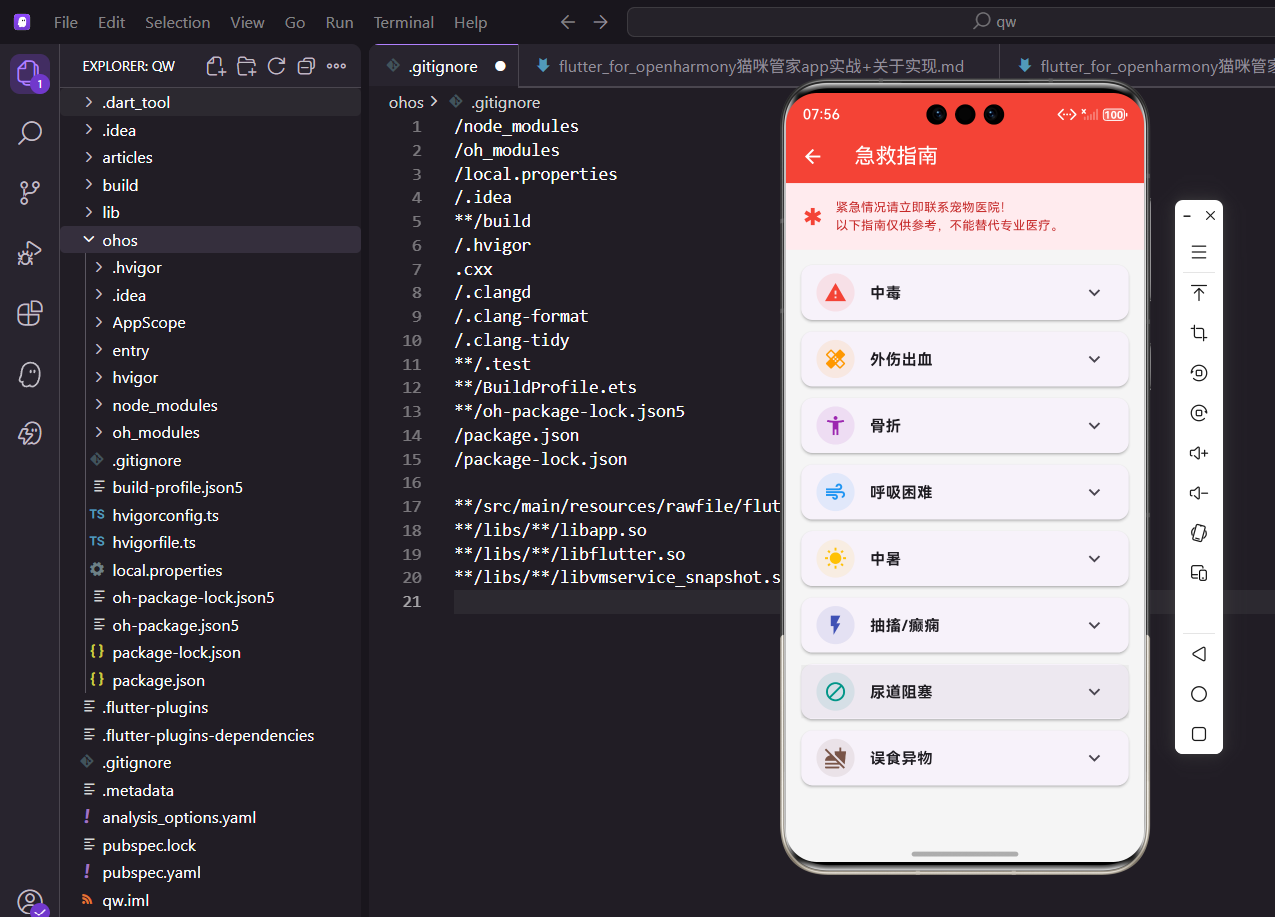This screenshot has height=917, width=1275.
Task: Open the Run and Debug icon
Action: [x=29, y=253]
